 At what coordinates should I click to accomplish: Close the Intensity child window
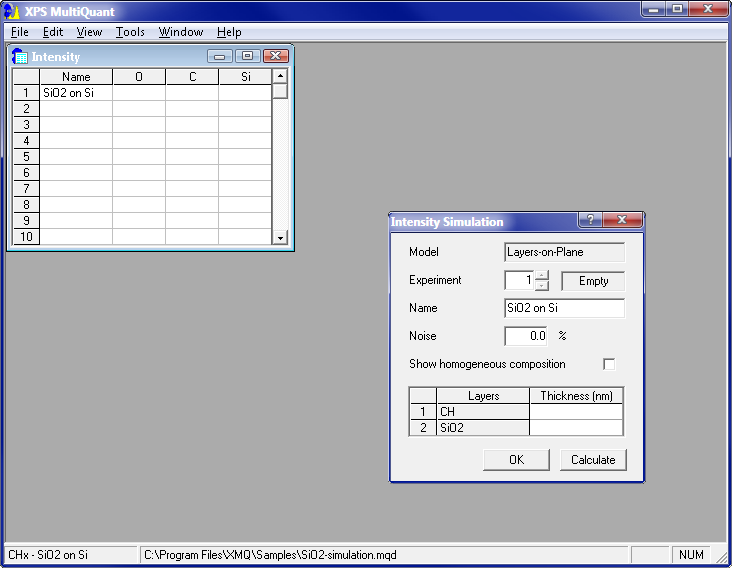tap(275, 57)
